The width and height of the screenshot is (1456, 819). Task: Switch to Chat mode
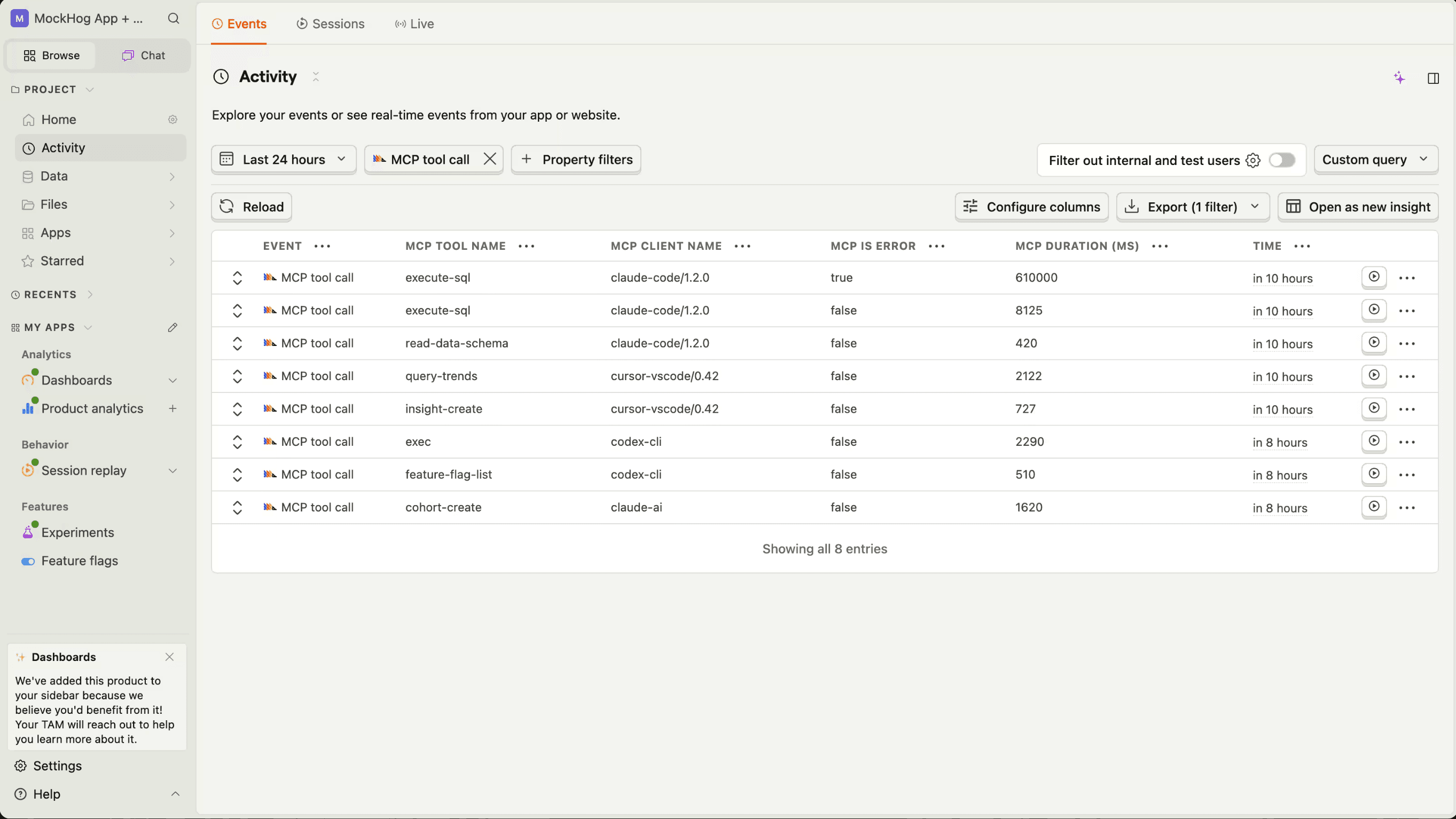tap(144, 56)
